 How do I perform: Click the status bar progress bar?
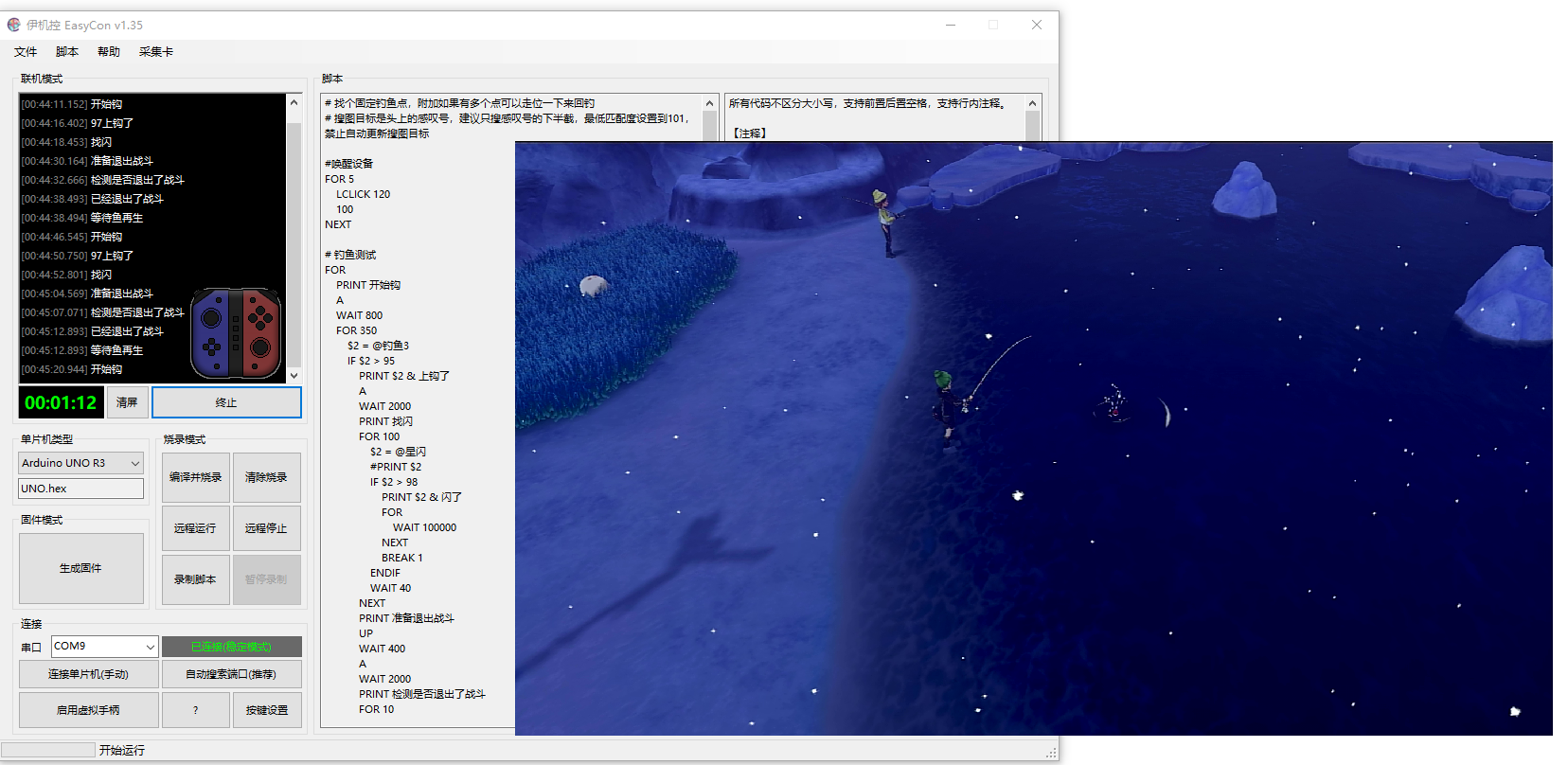click(x=48, y=750)
